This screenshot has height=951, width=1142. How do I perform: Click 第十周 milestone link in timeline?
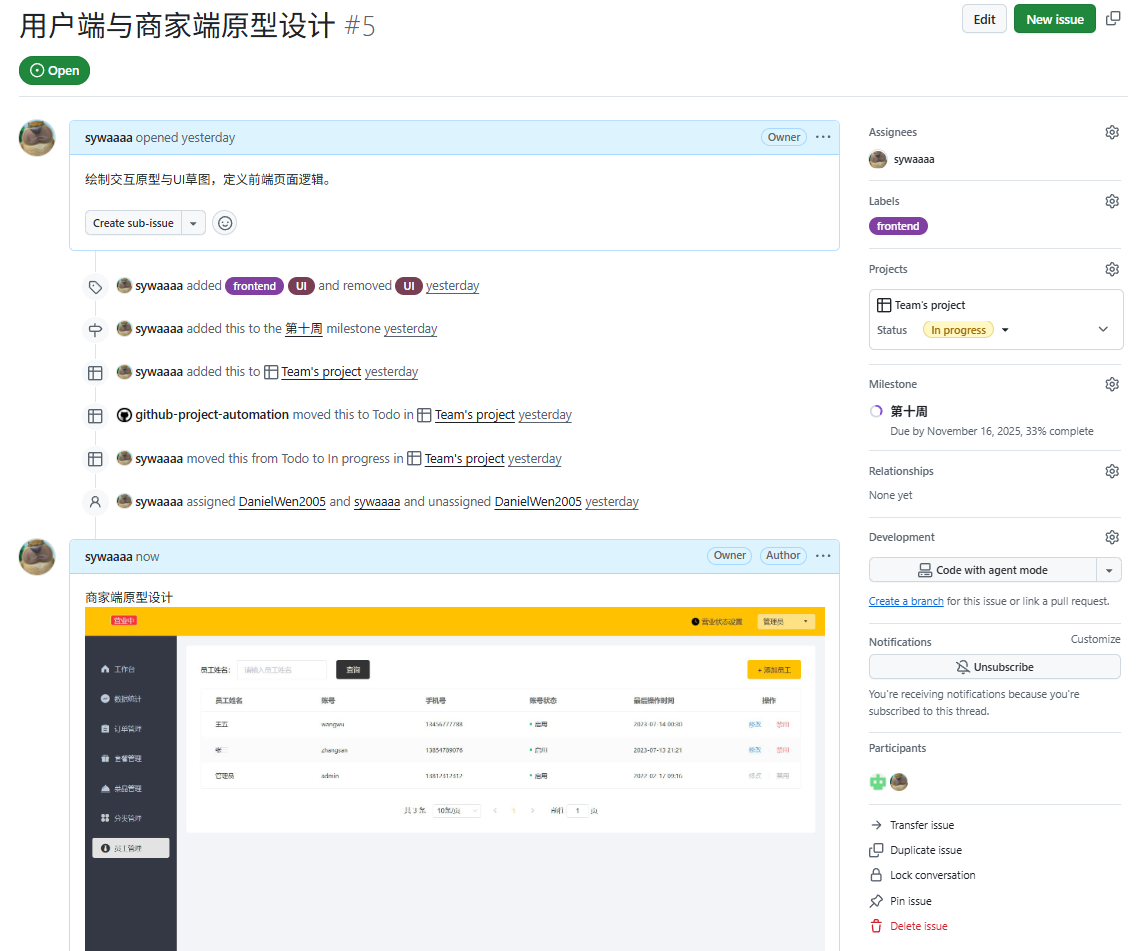tap(304, 329)
